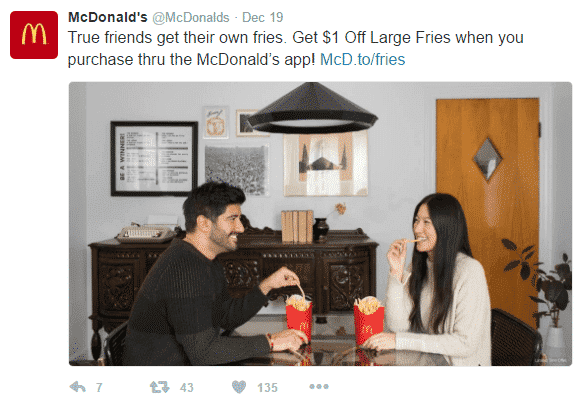581x405 pixels.
Task: Open the McDonald's profile avatar
Action: tap(34, 35)
